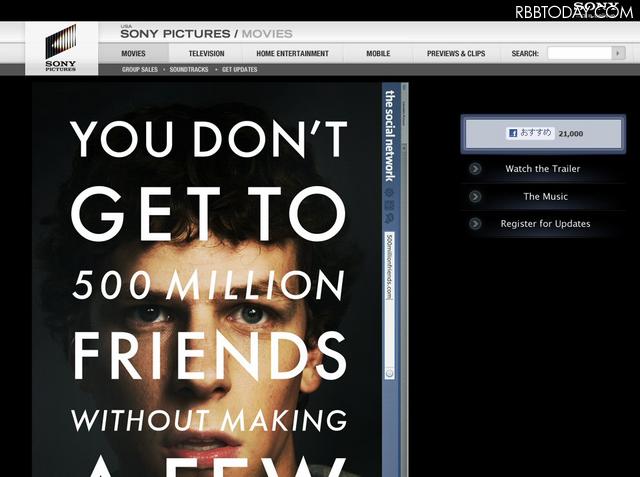Click the MOVIES breadcrumb in header

click(x=267, y=33)
